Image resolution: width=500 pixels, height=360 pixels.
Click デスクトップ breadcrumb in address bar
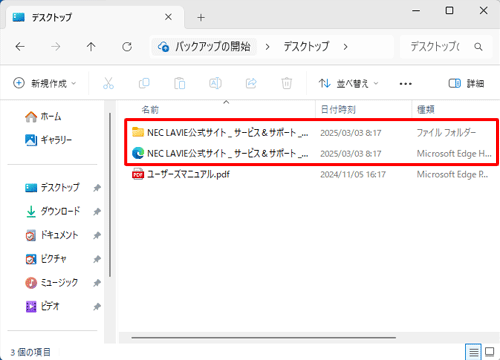[306, 47]
